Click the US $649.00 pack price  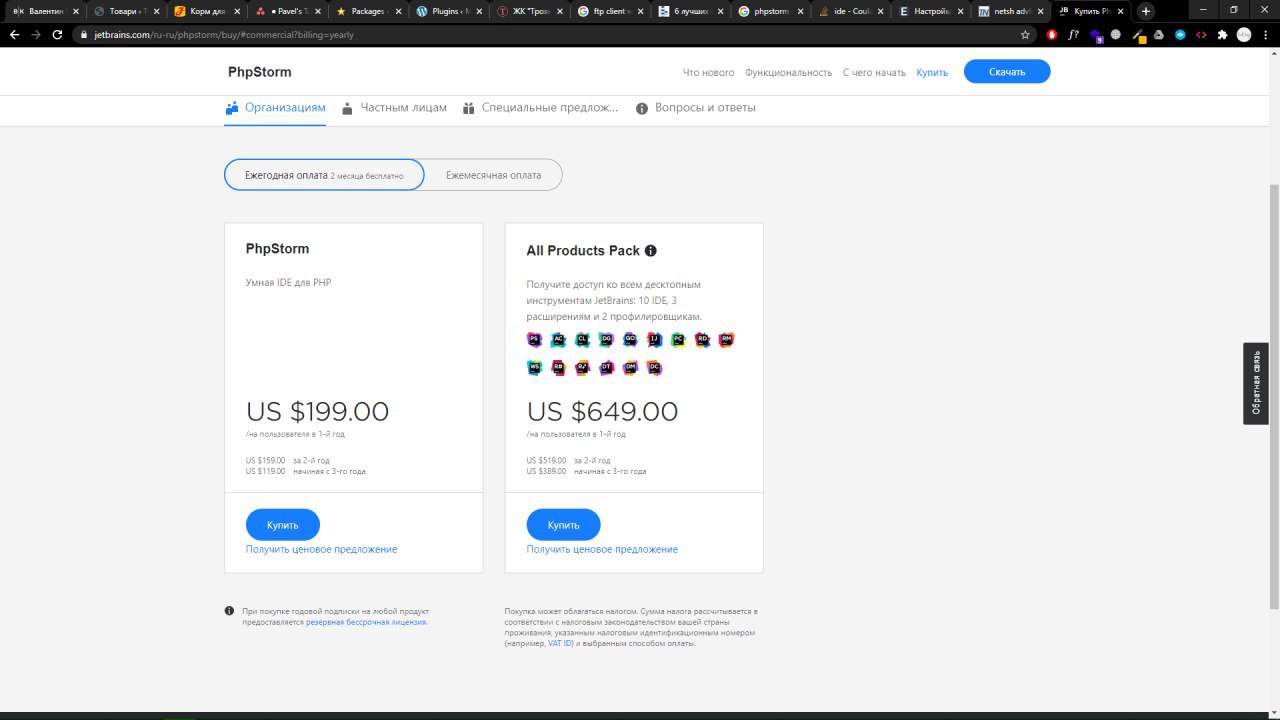point(602,411)
